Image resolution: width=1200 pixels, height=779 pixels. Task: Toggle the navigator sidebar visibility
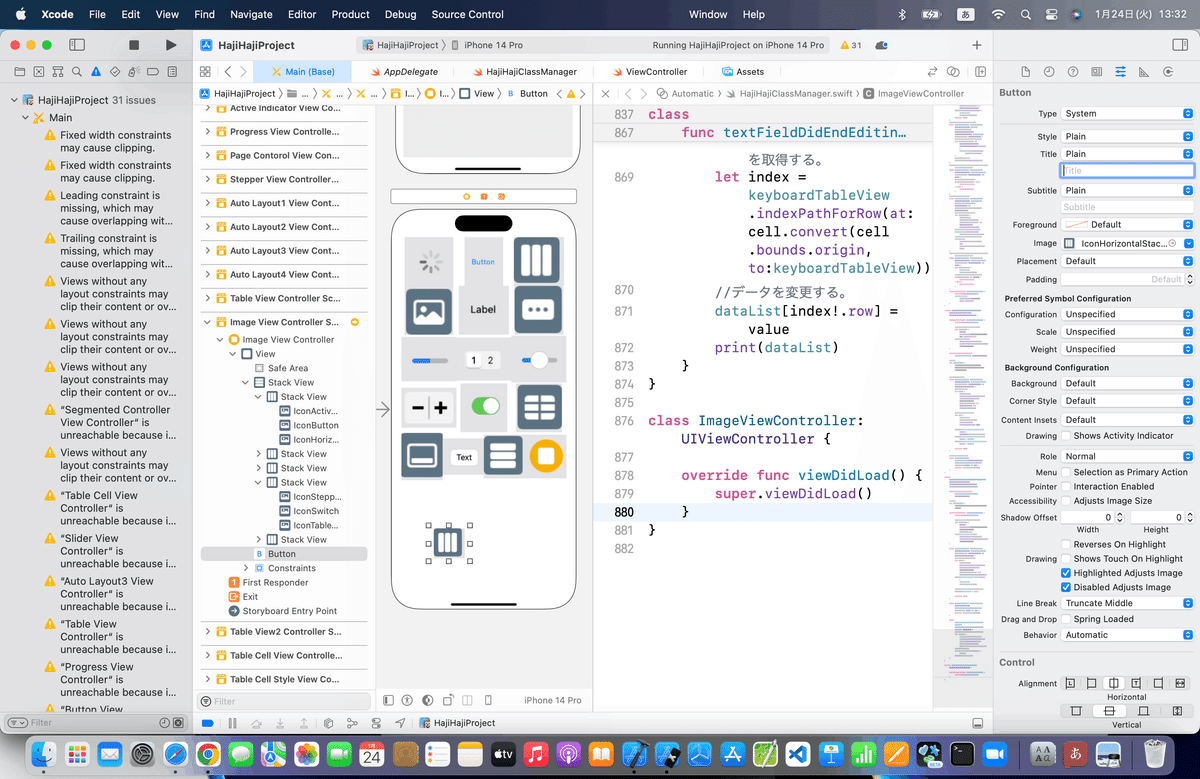(77, 45)
